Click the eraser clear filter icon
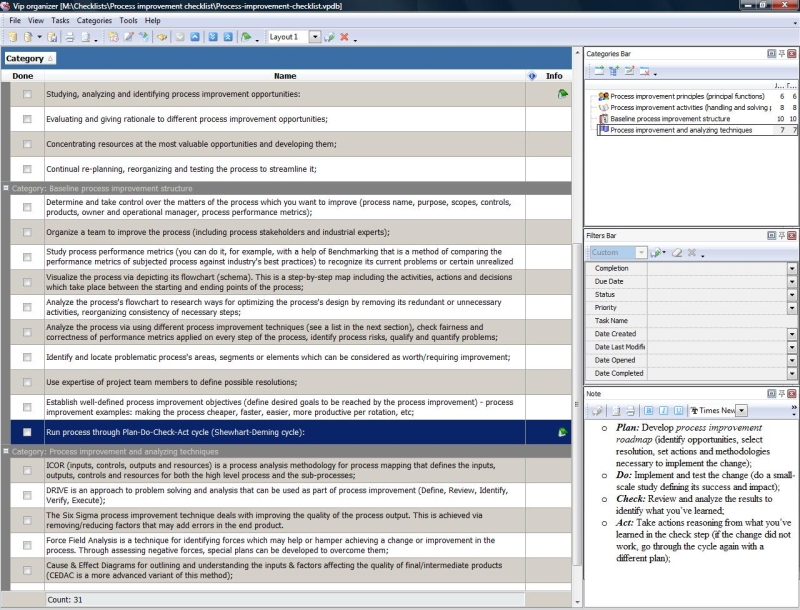Image resolution: width=800 pixels, height=610 pixels. pyautogui.click(x=677, y=253)
